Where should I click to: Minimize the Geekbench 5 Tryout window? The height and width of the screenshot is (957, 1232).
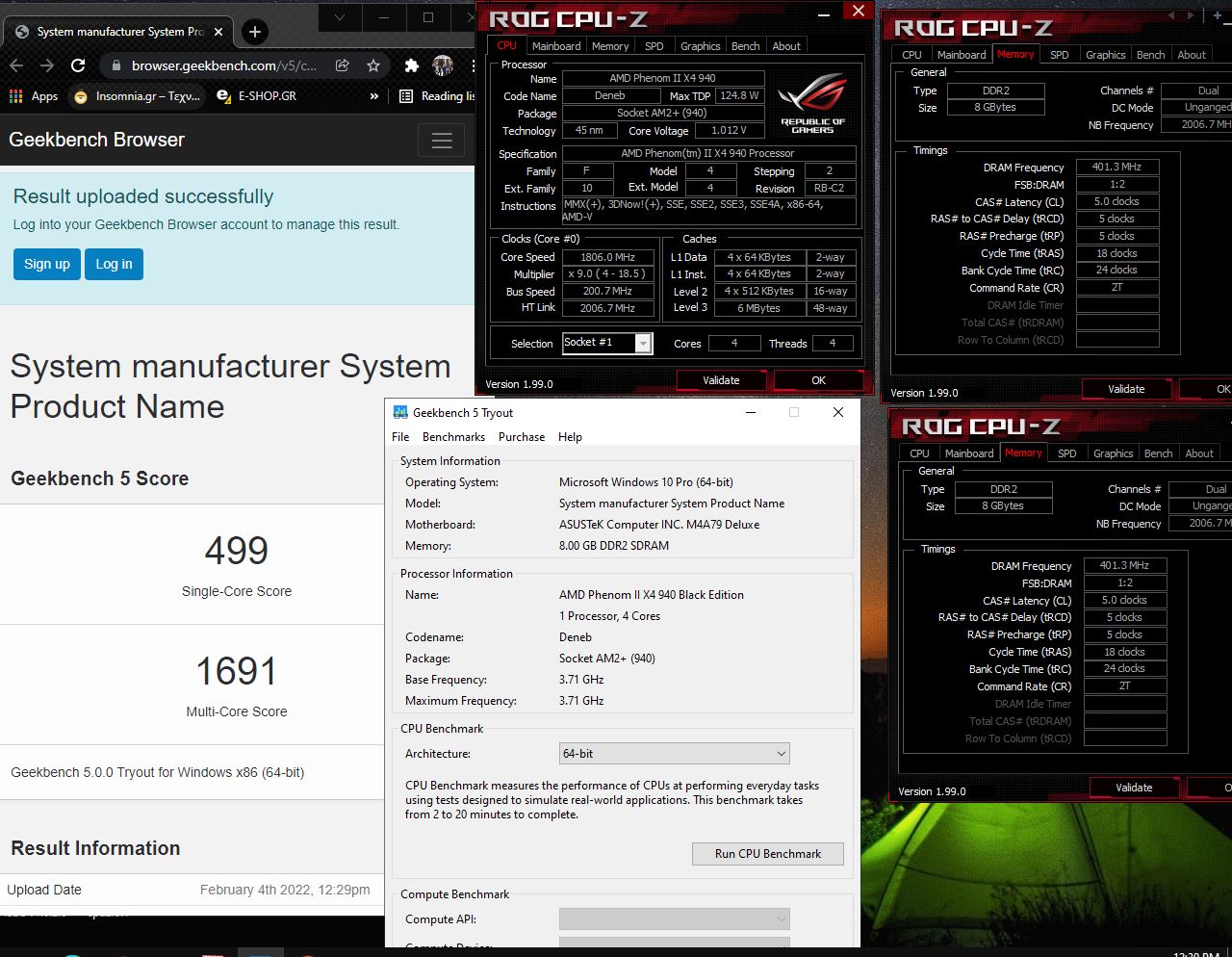(751, 412)
